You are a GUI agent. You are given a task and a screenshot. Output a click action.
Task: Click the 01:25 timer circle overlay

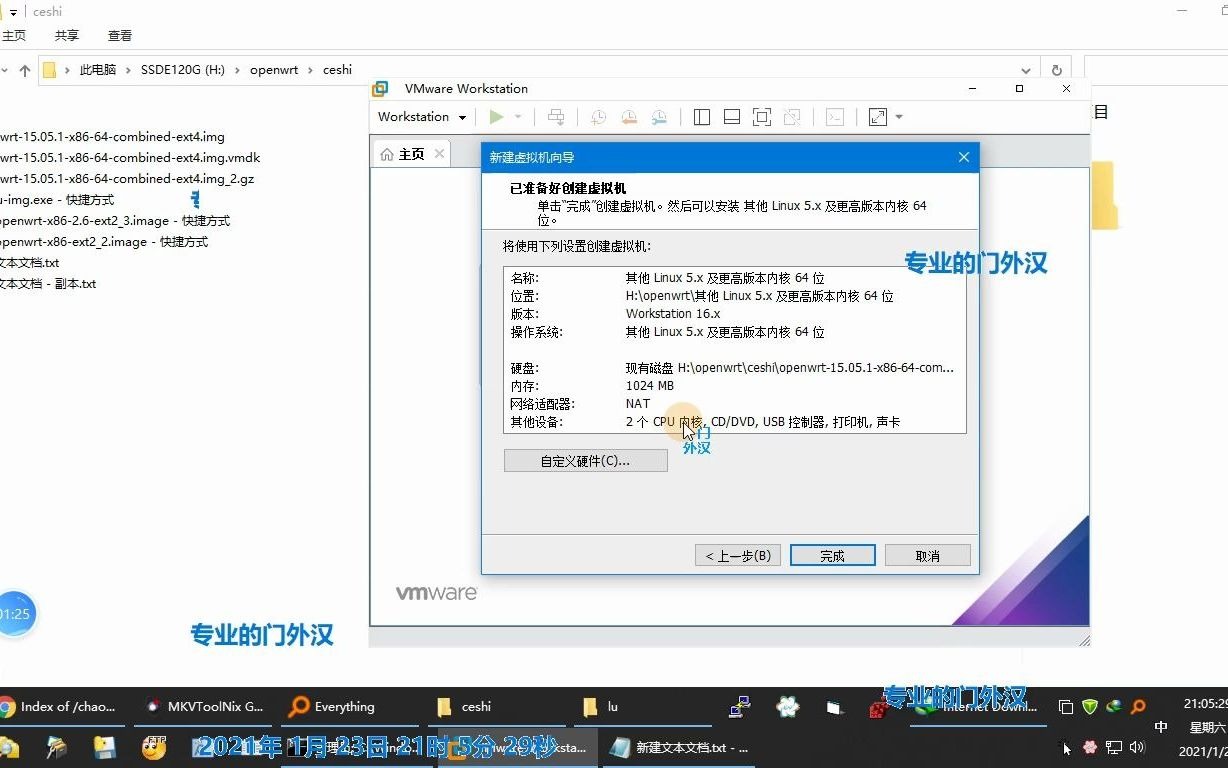[x=14, y=614]
